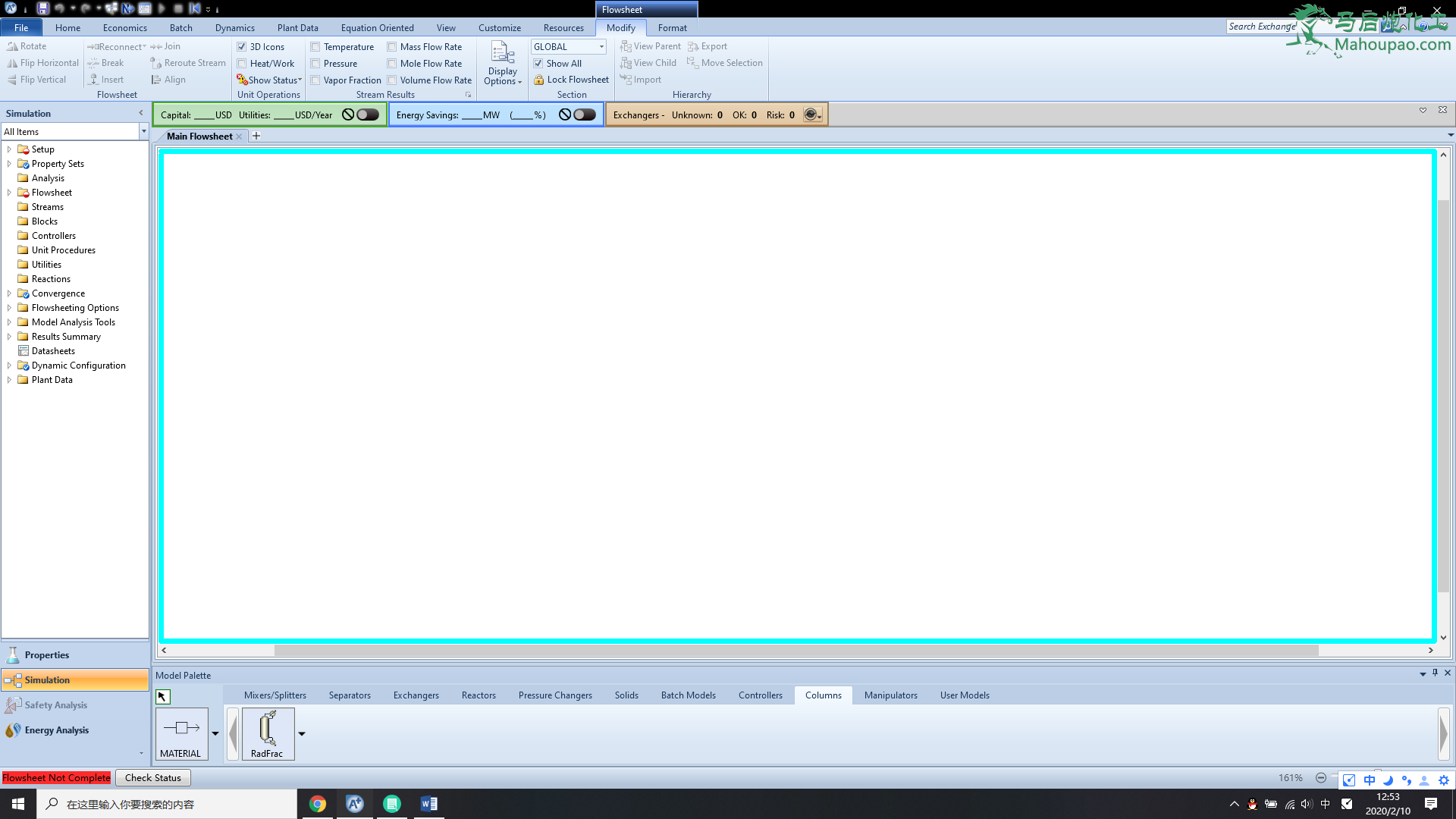Open Display Options in Stream Results

[502, 64]
